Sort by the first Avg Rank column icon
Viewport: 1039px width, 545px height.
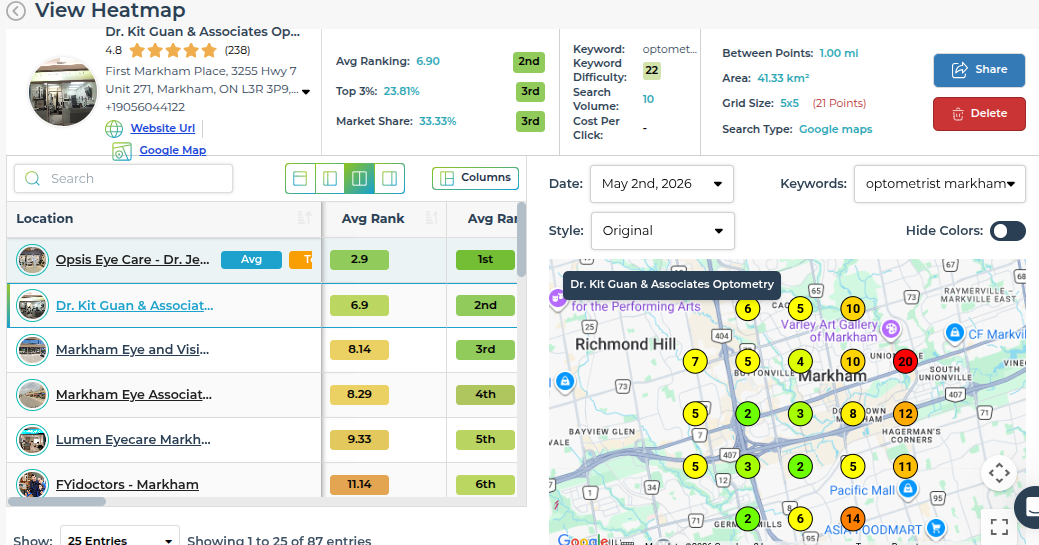[431, 217]
